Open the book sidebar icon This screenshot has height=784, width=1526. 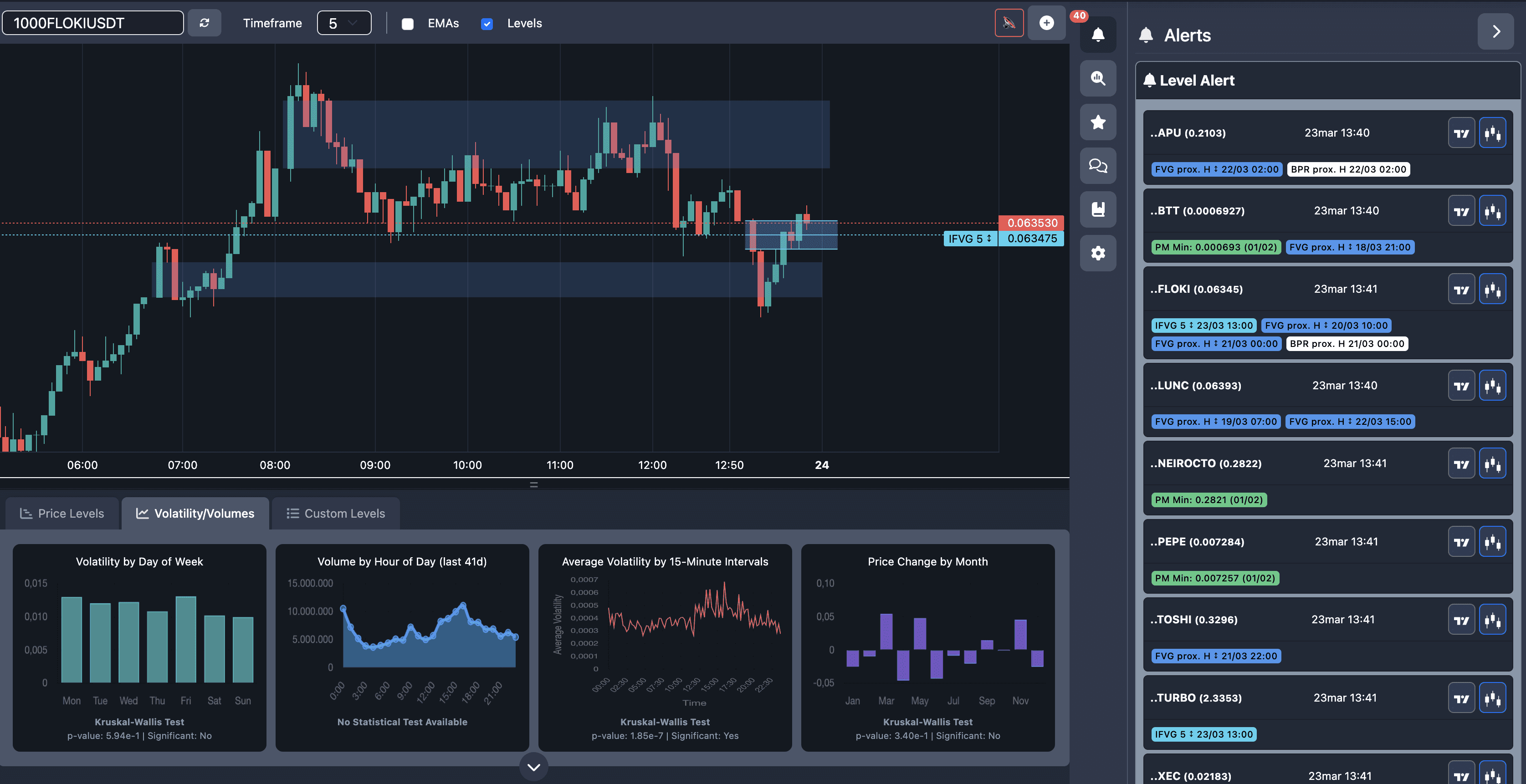click(1098, 209)
